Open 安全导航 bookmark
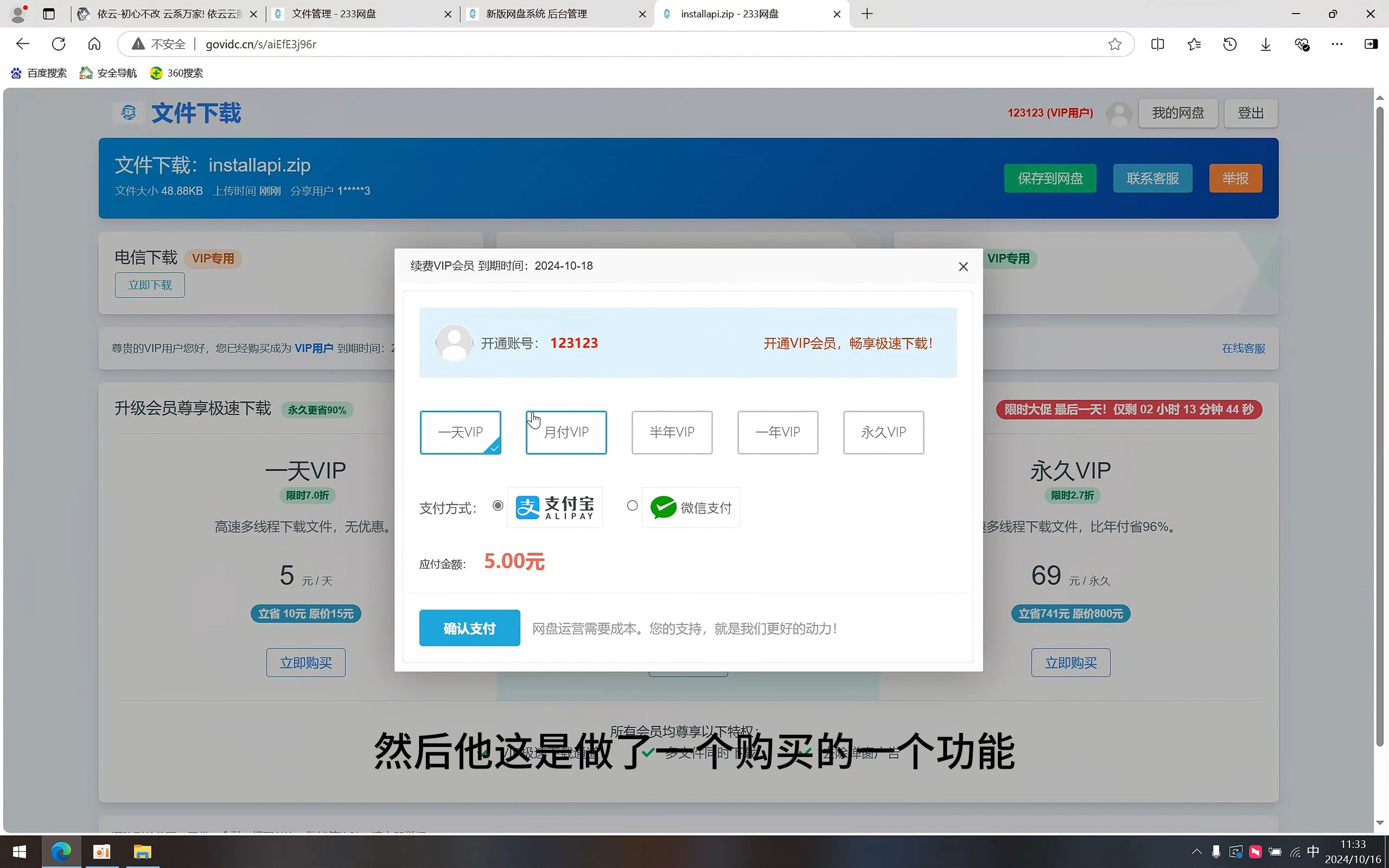 tap(108, 73)
